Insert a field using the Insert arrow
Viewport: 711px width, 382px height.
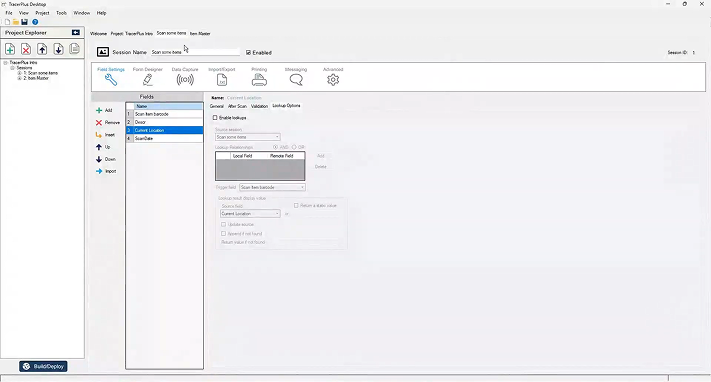(x=99, y=135)
